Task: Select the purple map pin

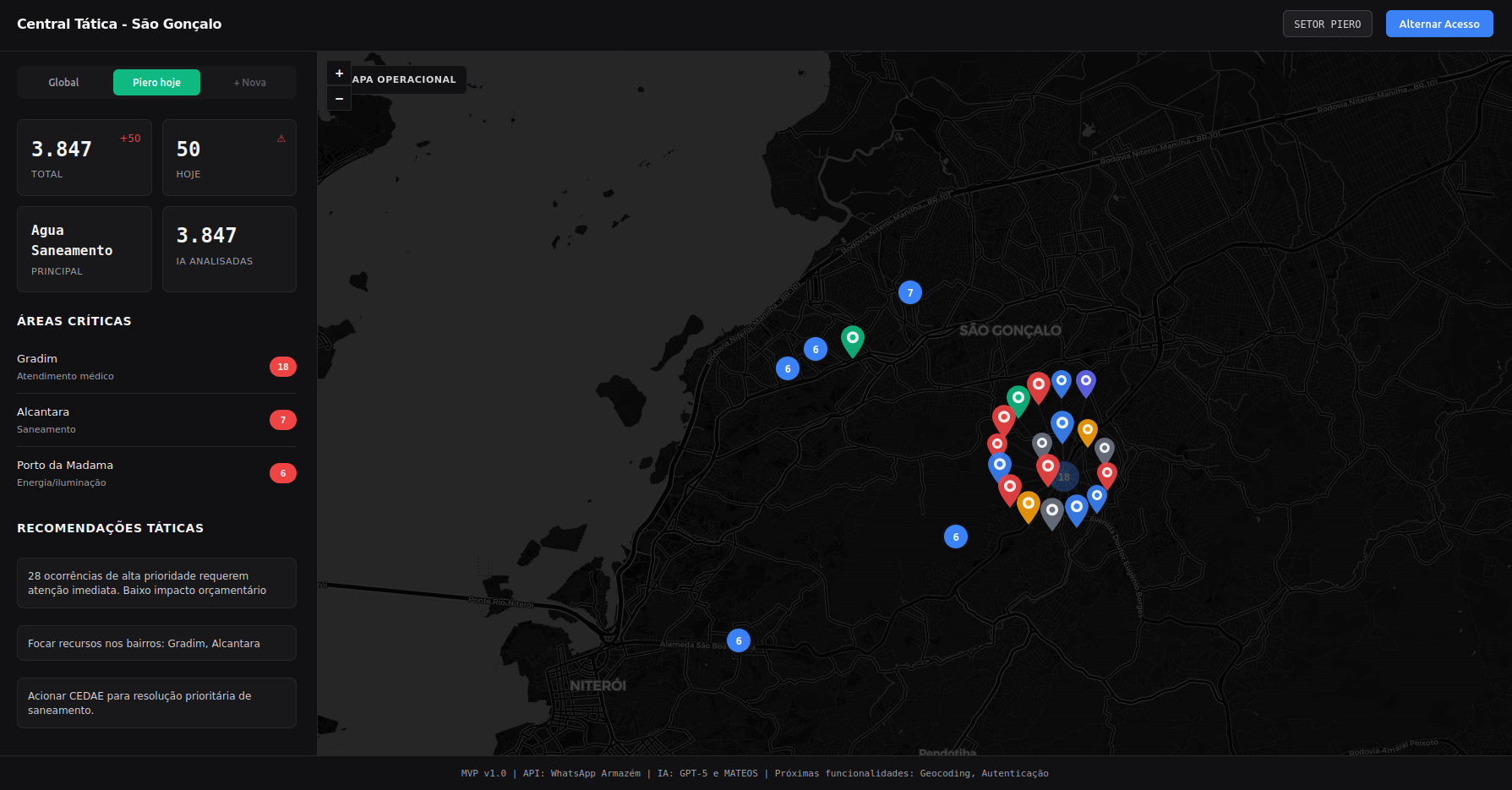Action: pyautogui.click(x=1086, y=383)
